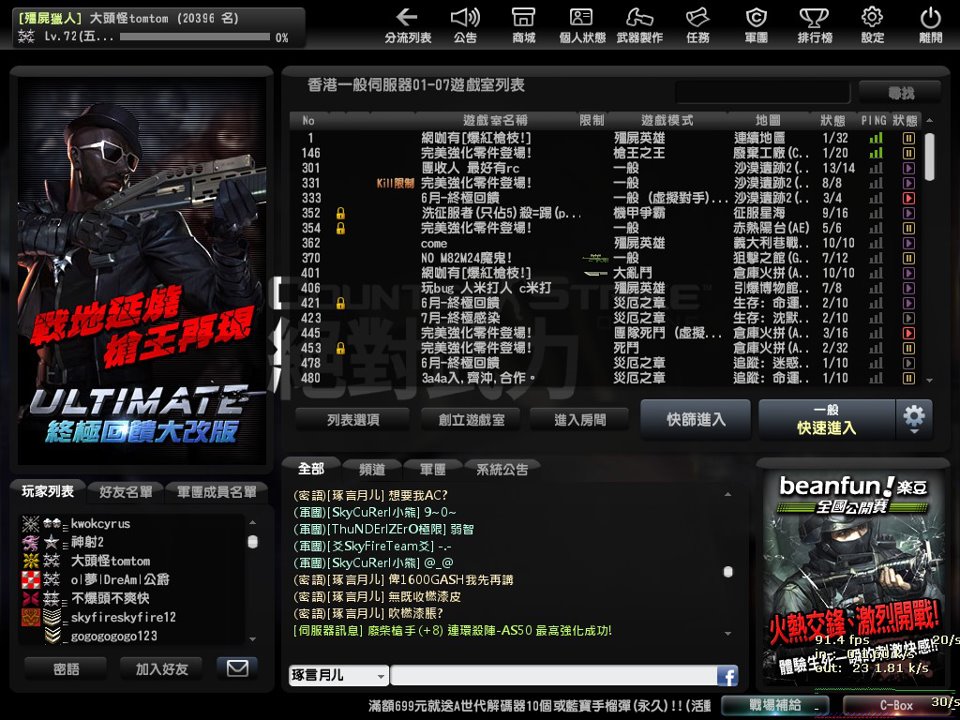The height and width of the screenshot is (720, 960).
Task: Click the knife restriction icon on room 401
Action: 595,273
